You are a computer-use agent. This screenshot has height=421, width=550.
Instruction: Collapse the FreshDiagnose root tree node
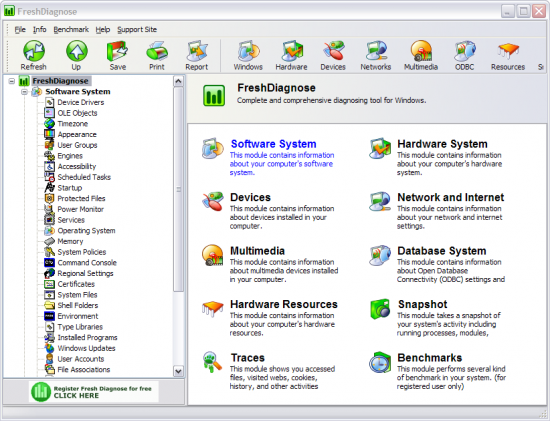(x=12, y=81)
